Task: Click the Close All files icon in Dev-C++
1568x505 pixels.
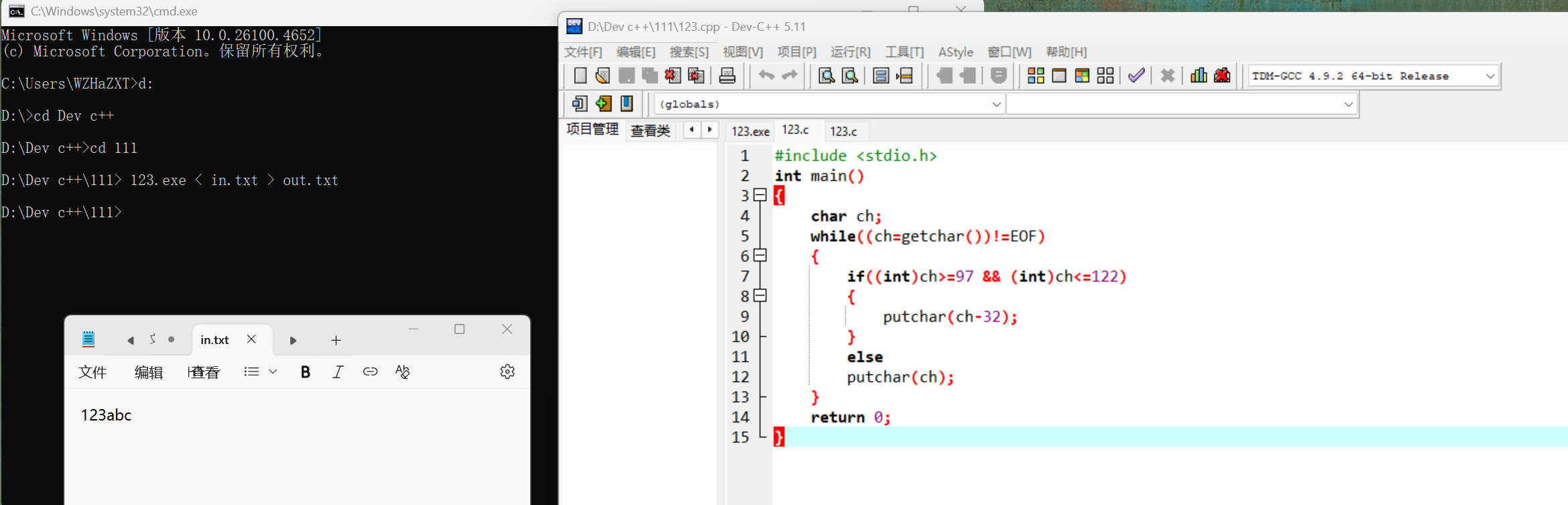Action: pos(696,76)
